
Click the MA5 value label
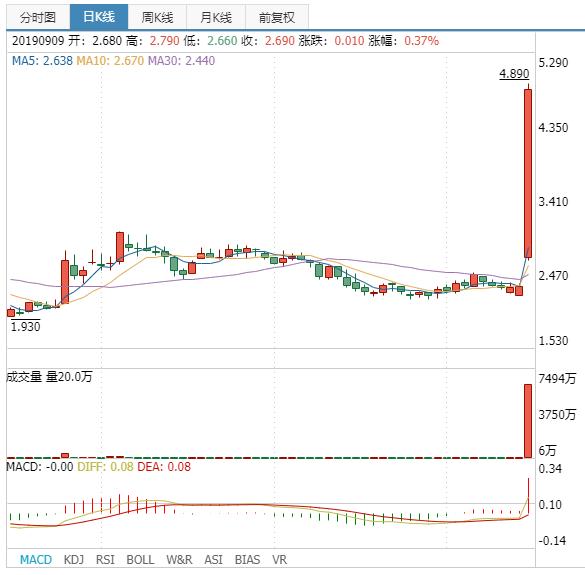(42, 60)
